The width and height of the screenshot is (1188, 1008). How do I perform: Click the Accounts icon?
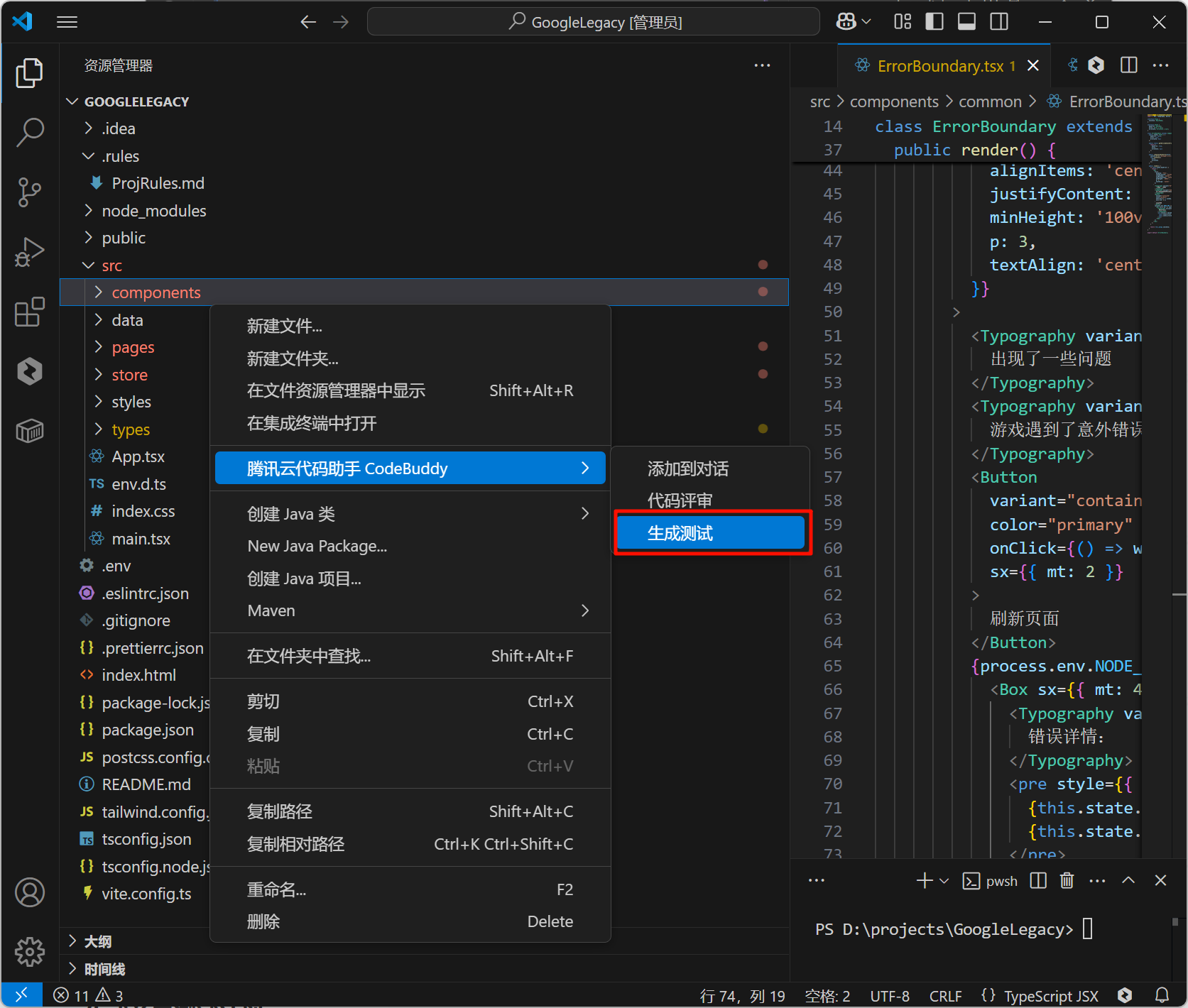[30, 892]
